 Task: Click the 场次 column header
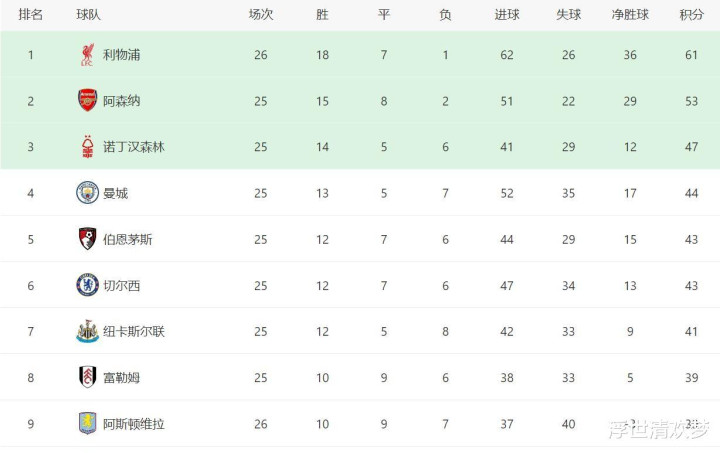[261, 15]
